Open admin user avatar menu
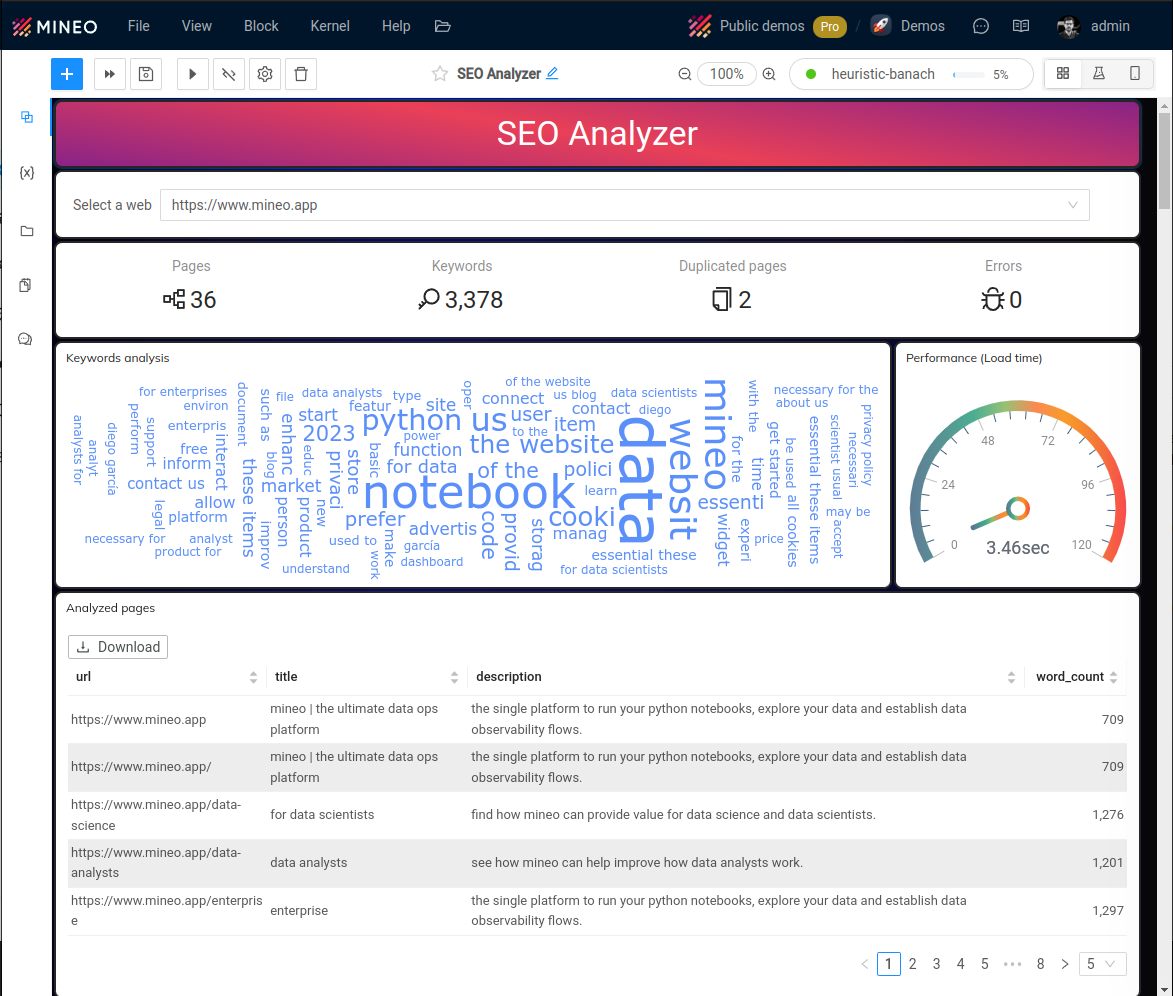Screen dimensions: 1173x996 1068,27
